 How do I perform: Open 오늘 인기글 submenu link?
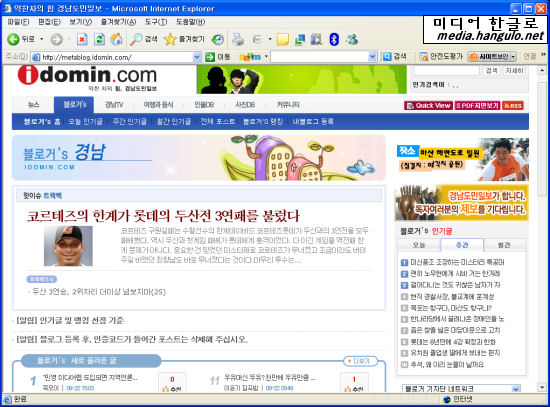[85, 122]
